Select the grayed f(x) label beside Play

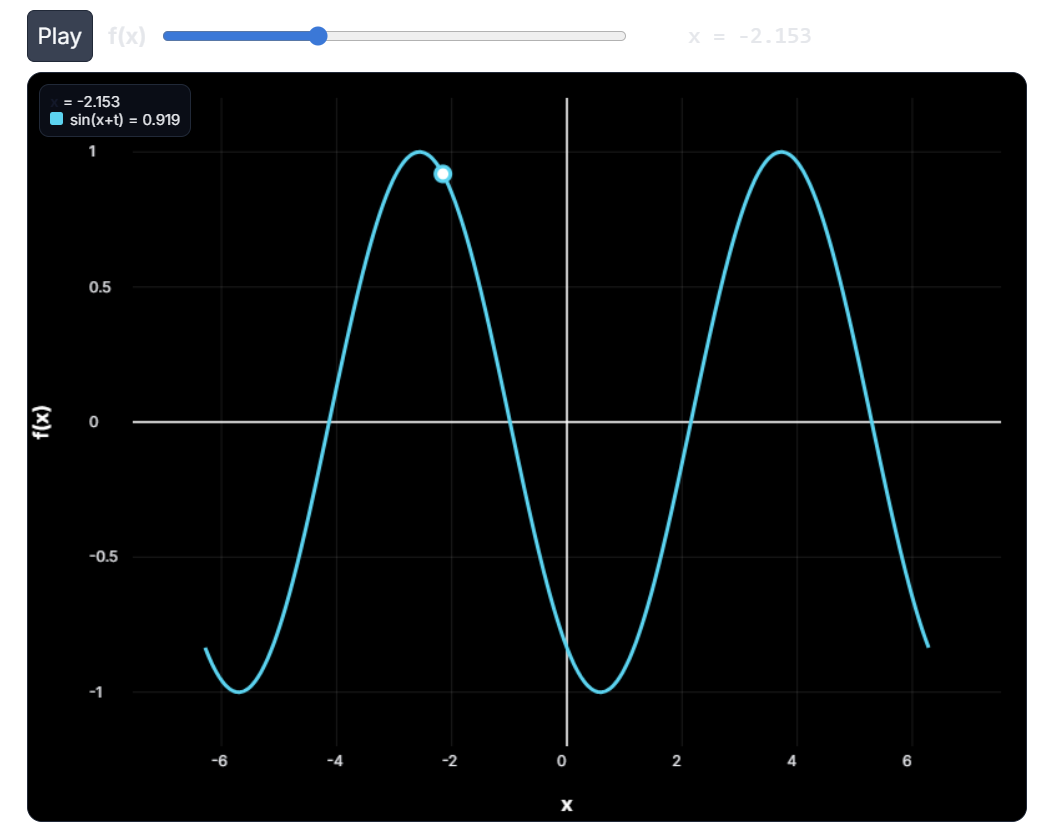coord(128,35)
